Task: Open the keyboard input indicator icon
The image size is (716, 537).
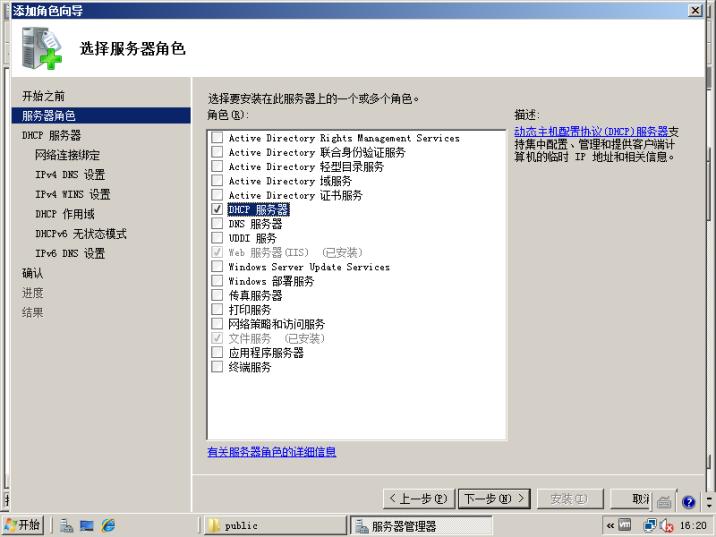Action: tap(664, 502)
